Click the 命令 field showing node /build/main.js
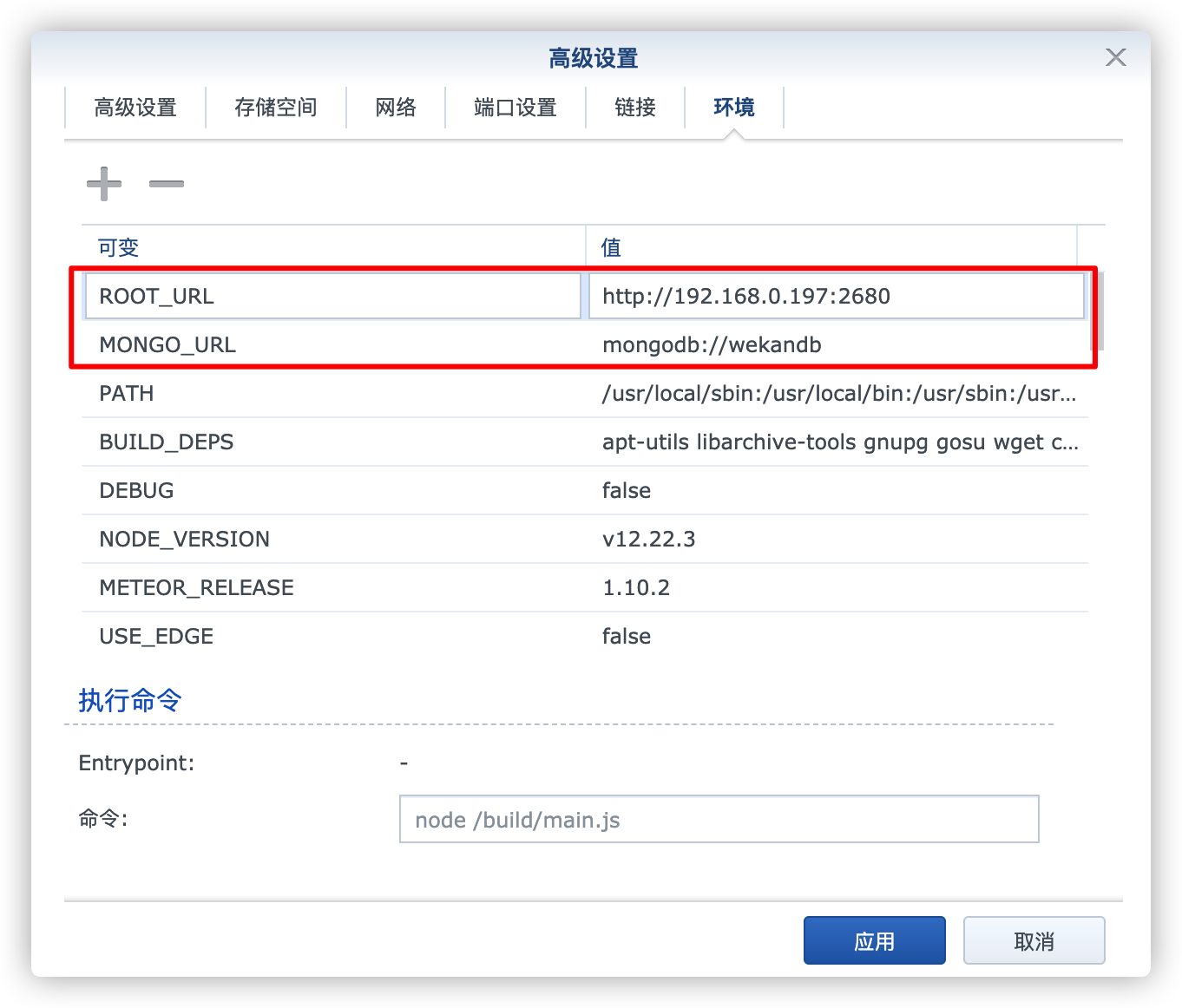Image resolution: width=1182 pixels, height=1008 pixels. click(718, 819)
